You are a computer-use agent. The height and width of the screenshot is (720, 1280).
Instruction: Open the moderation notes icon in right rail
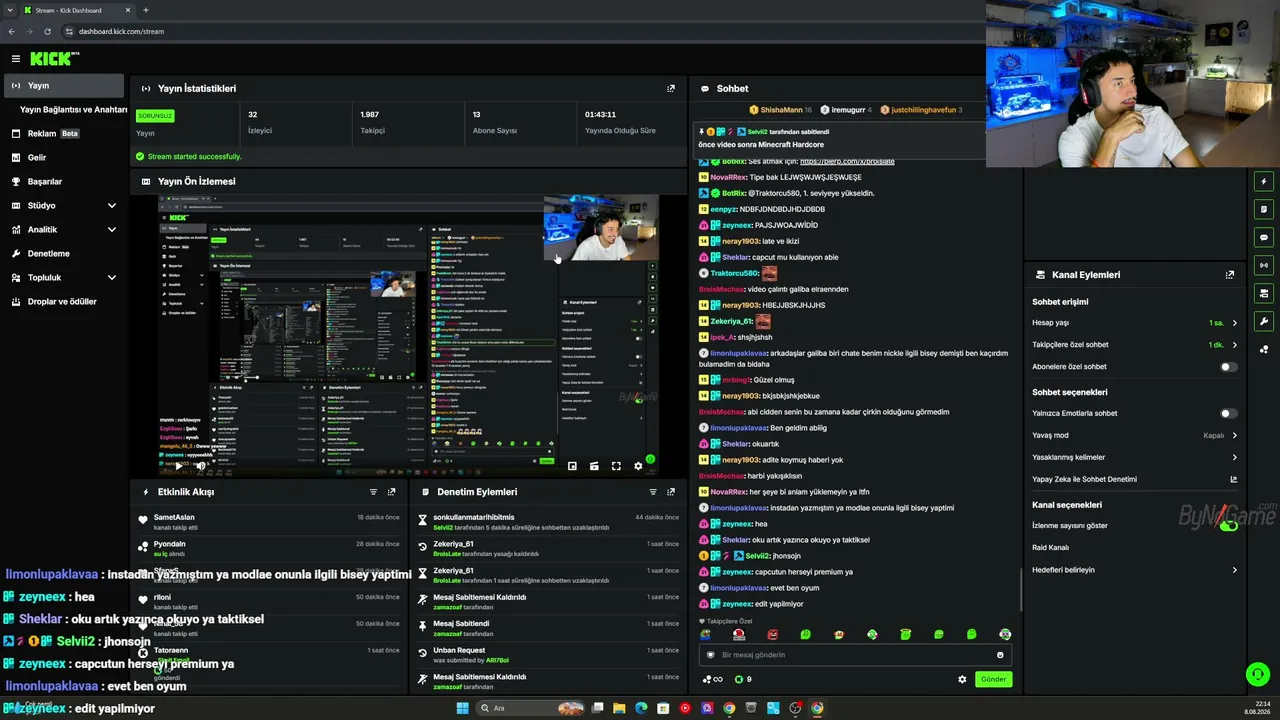point(1264,210)
